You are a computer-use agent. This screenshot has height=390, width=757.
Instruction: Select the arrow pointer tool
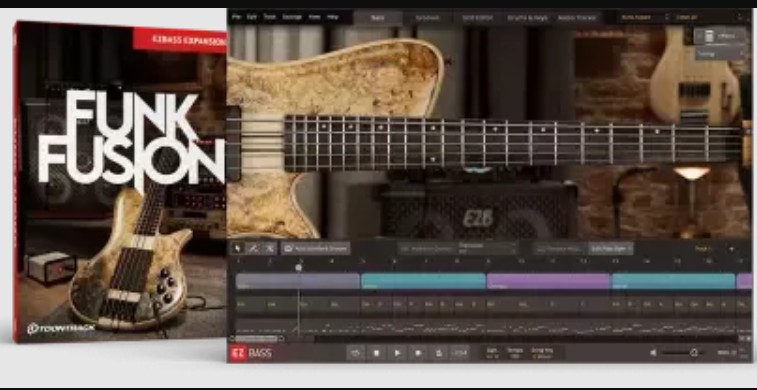click(238, 249)
